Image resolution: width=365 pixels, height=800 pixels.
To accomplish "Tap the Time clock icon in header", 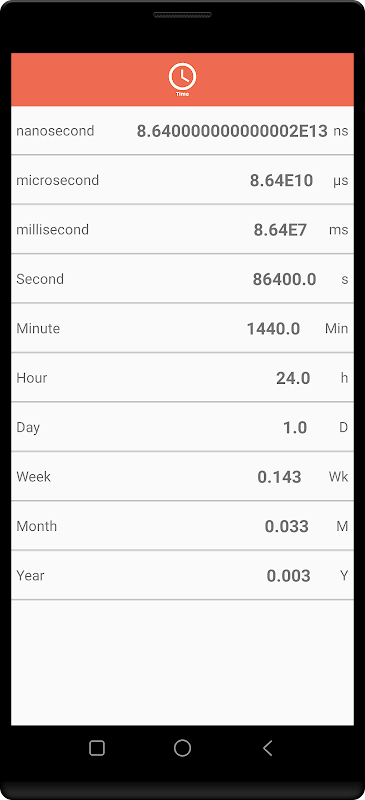I will tap(182, 77).
